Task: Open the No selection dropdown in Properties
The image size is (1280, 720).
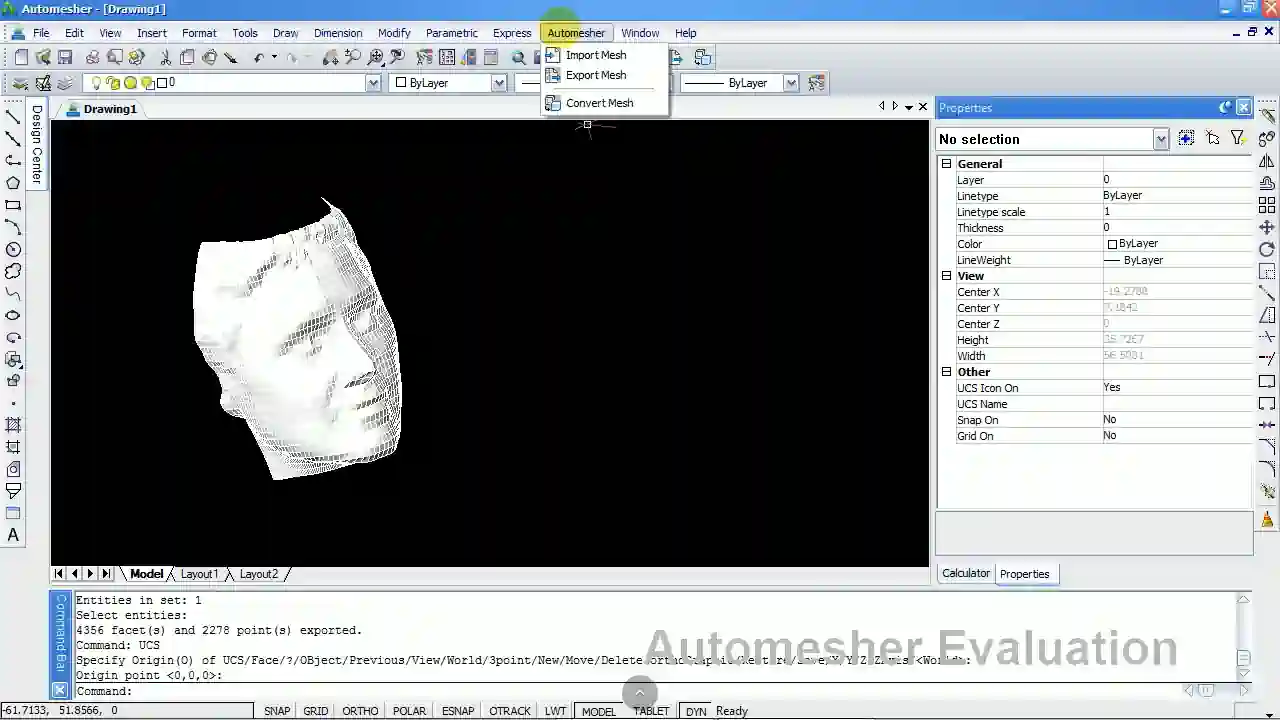Action: coord(1159,139)
